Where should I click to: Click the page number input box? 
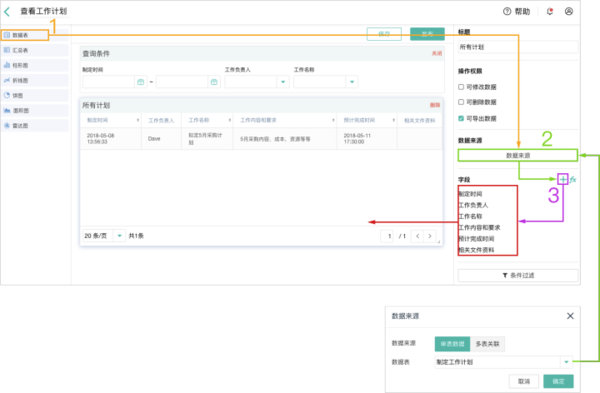coord(388,236)
